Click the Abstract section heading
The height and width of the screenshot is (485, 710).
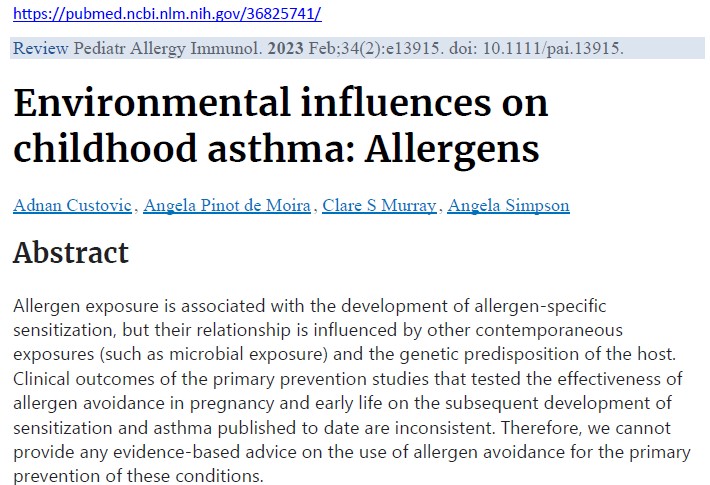click(71, 252)
